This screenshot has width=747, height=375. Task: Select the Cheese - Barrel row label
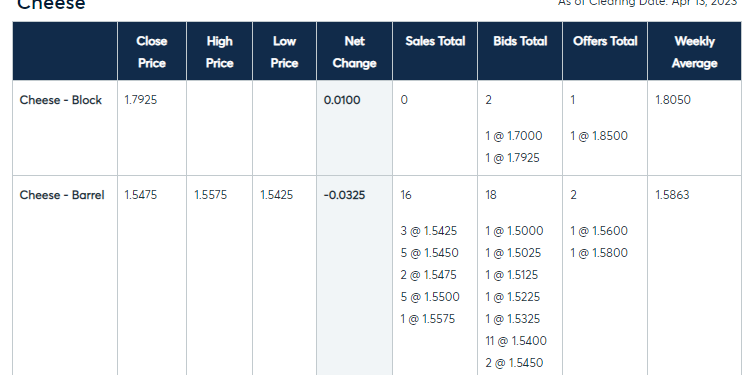click(62, 195)
